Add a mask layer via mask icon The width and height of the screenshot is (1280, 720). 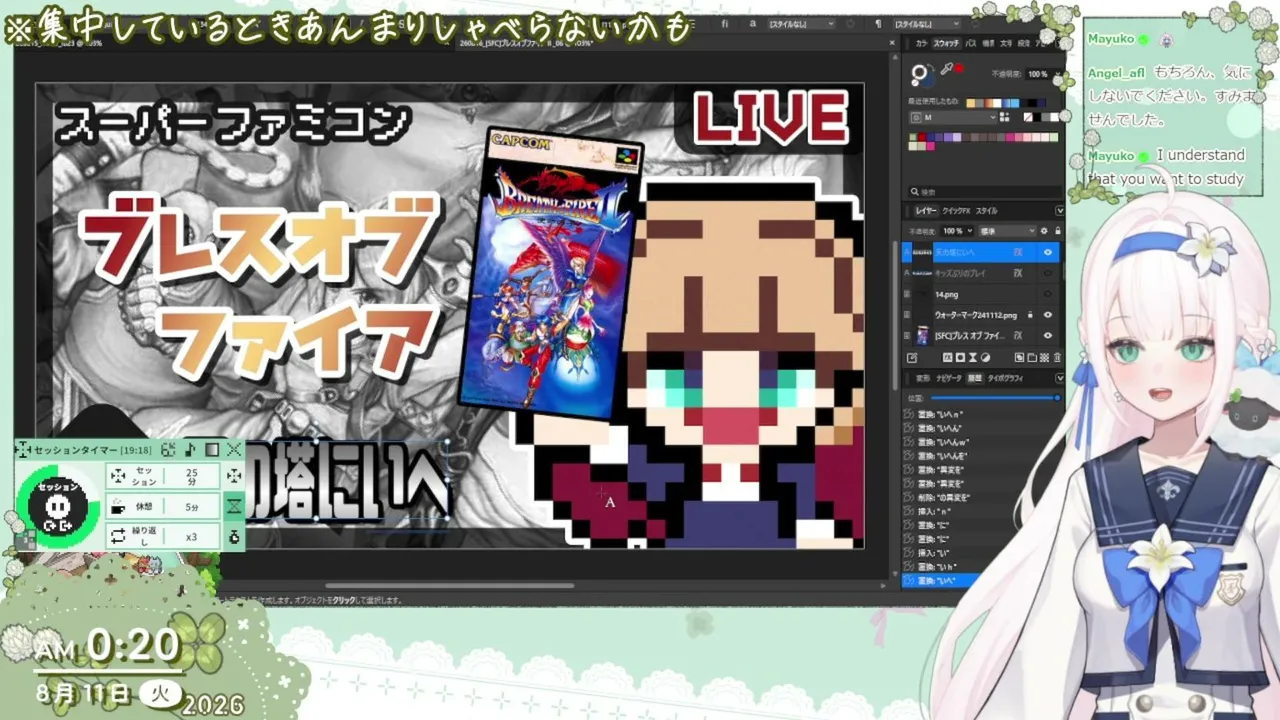pyautogui.click(x=959, y=357)
